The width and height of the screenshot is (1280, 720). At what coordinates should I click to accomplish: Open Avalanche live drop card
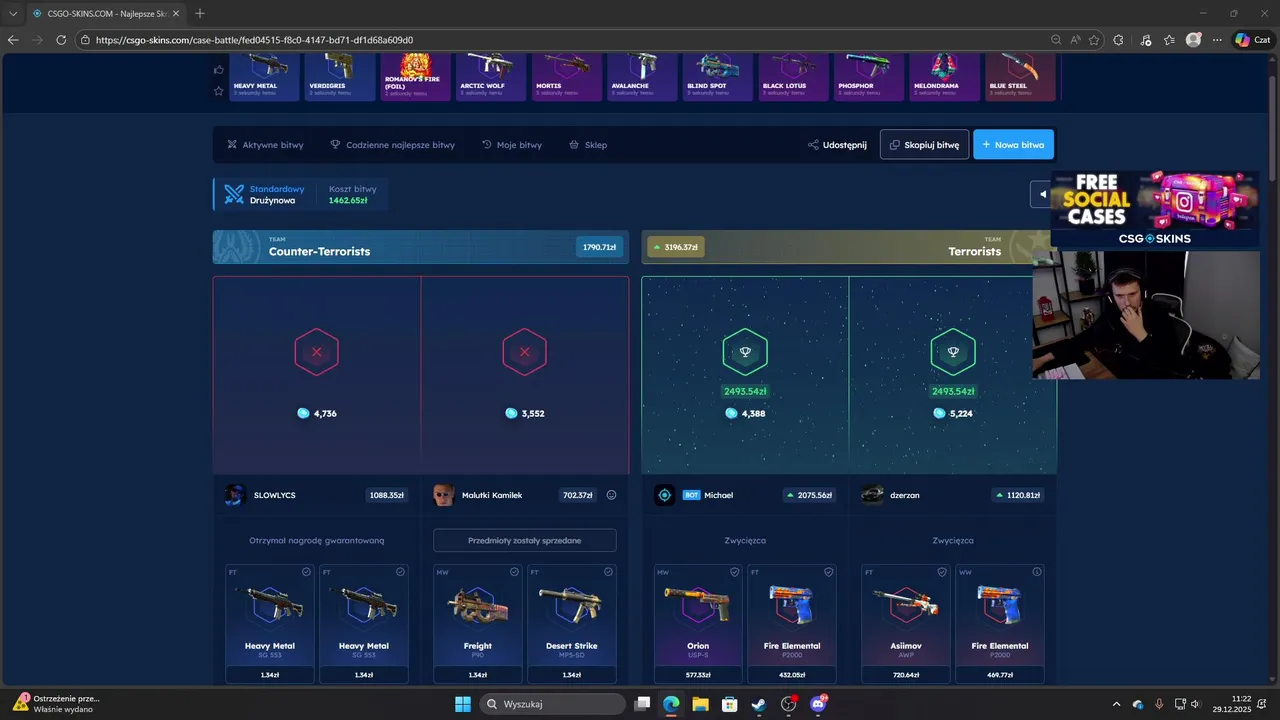[642, 77]
